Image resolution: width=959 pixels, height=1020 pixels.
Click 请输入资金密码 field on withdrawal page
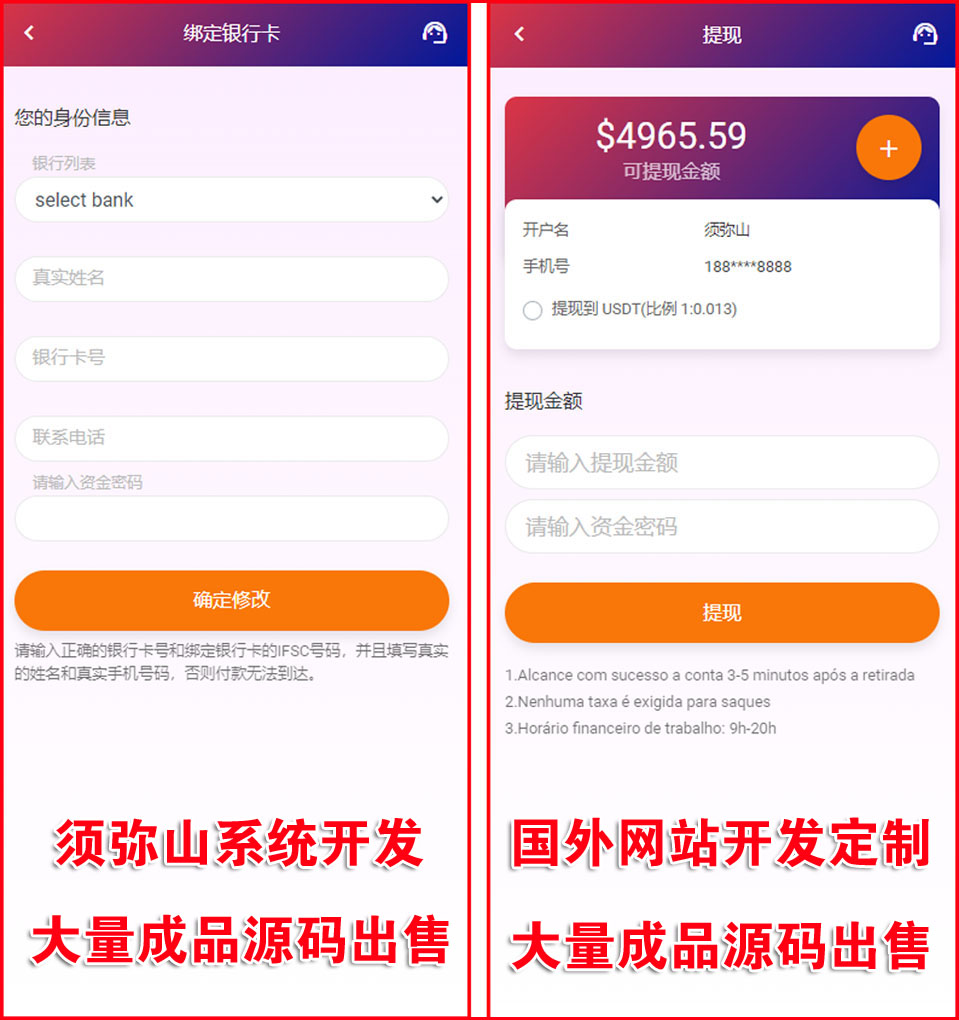(x=722, y=526)
